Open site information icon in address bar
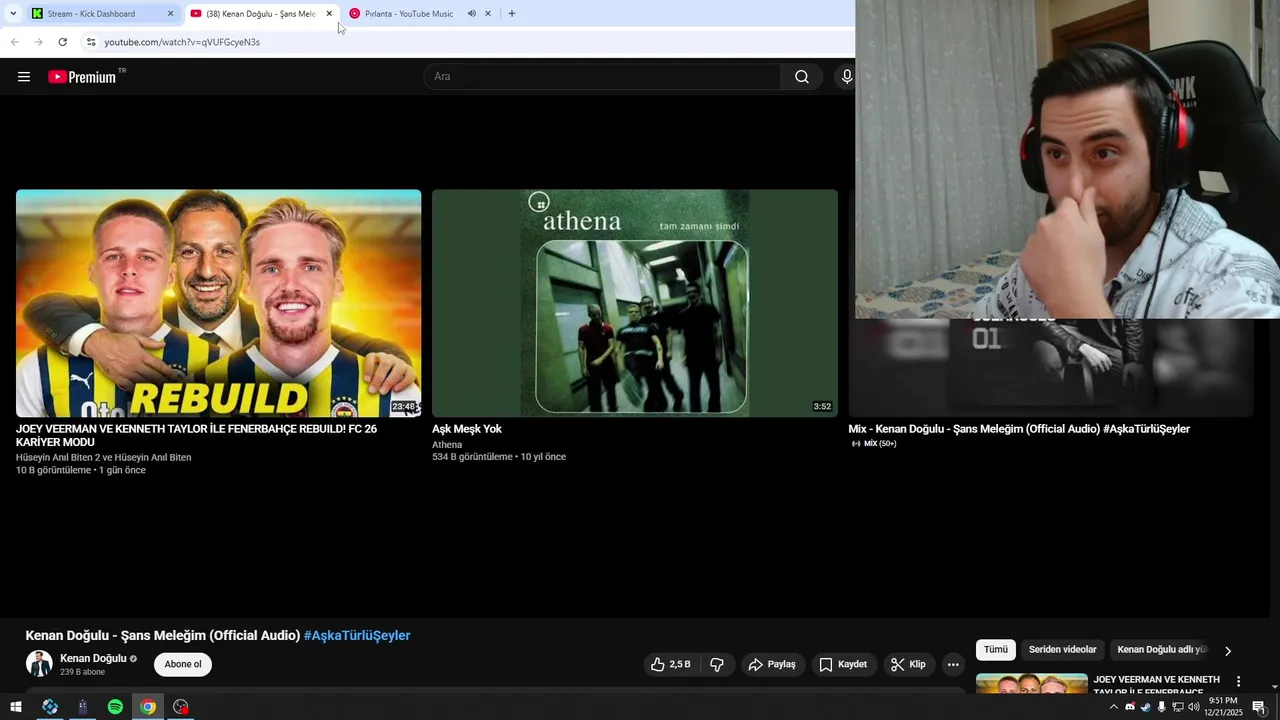This screenshot has height=720, width=1280. click(x=90, y=42)
